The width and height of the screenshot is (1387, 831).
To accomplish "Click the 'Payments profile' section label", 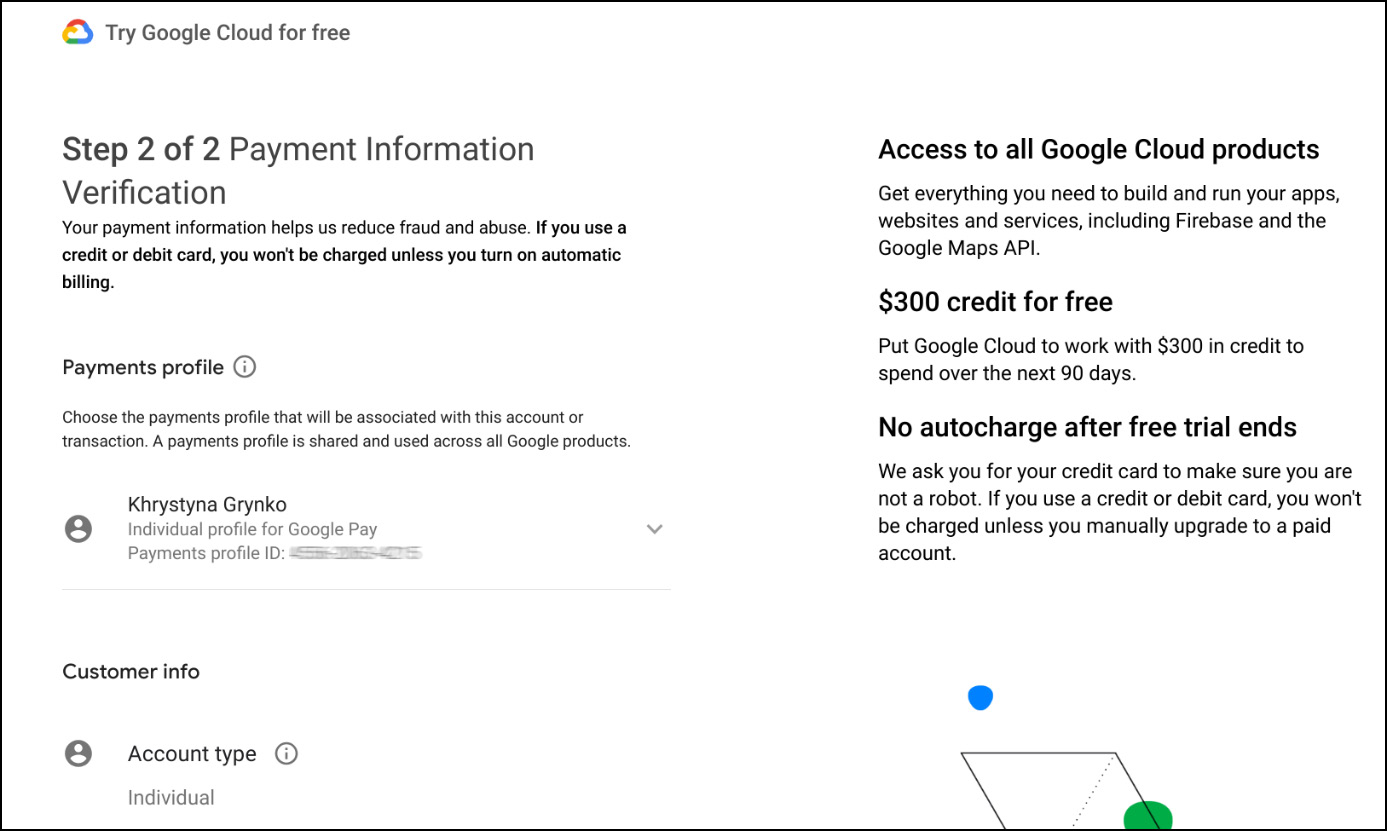I will (143, 367).
